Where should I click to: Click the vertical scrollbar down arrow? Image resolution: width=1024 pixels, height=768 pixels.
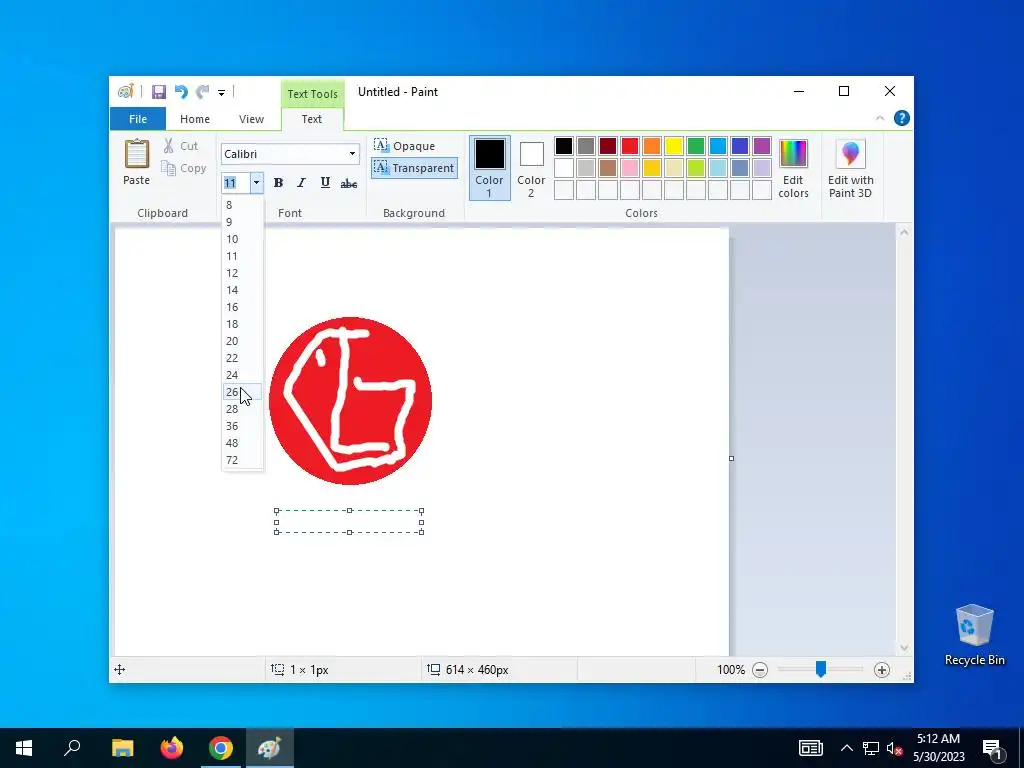[x=904, y=648]
